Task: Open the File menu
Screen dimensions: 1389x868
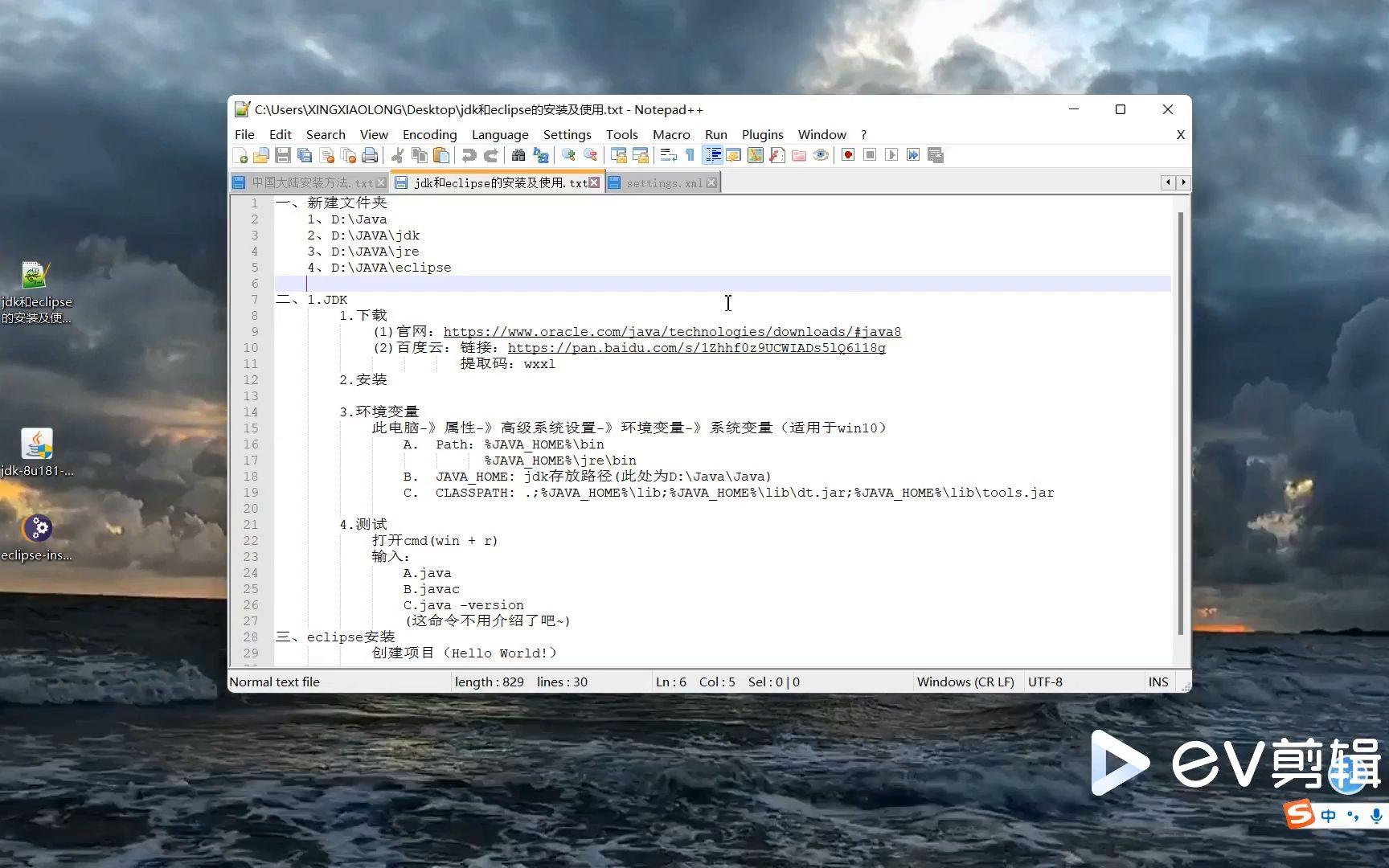Action: [244, 134]
